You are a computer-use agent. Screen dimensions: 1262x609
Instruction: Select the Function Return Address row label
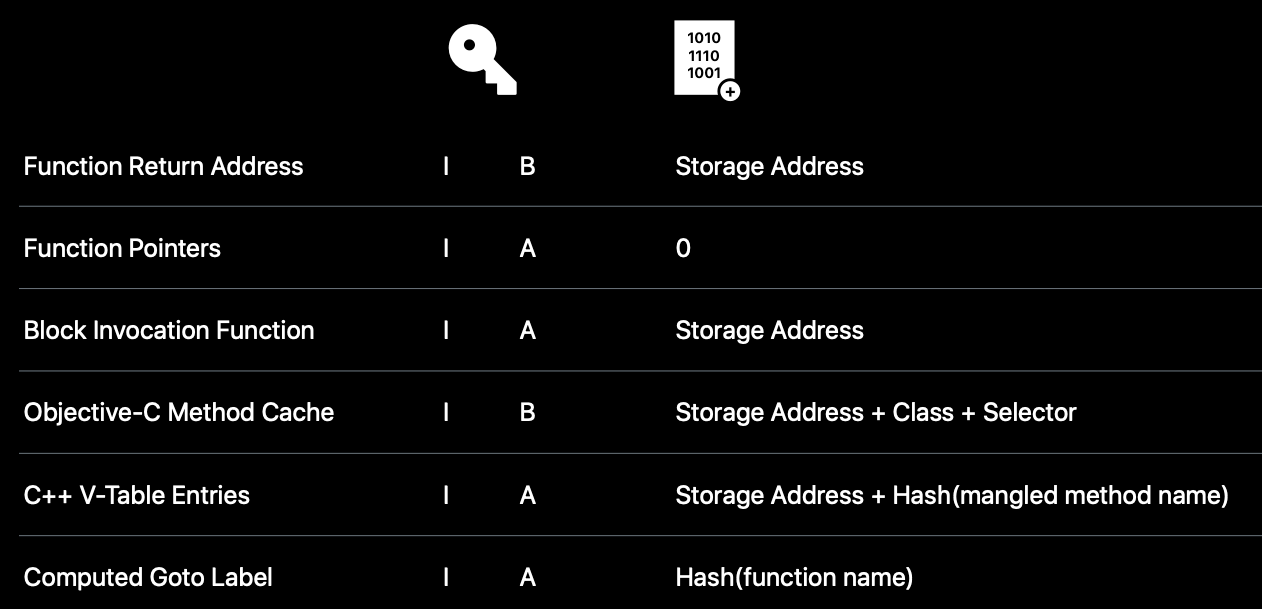163,166
